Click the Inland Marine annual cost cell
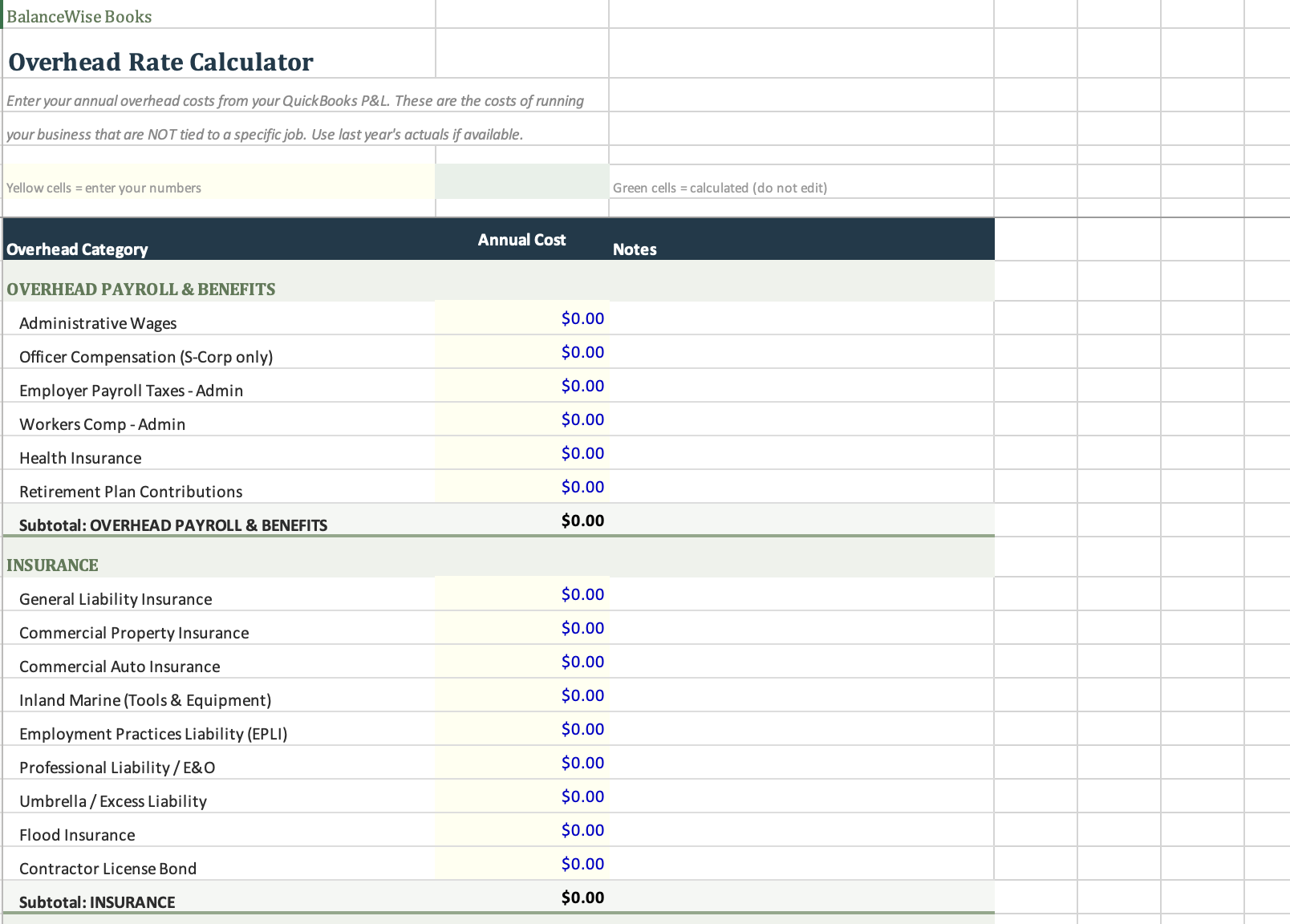This screenshot has width=1290, height=924. 522,695
